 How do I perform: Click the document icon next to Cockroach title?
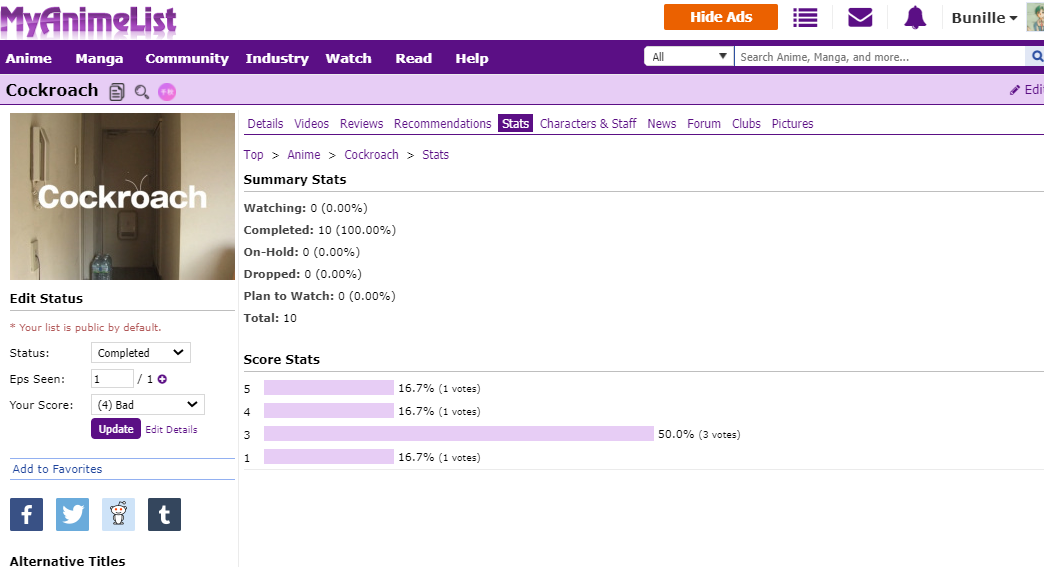pyautogui.click(x=117, y=92)
